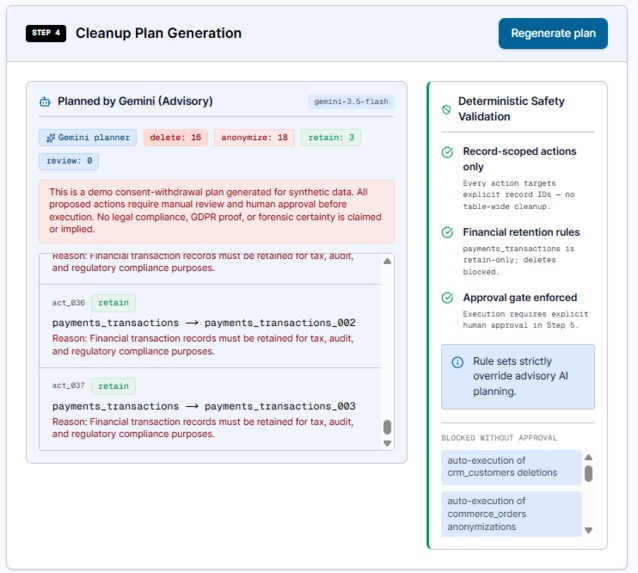Viewport: 638px width, 573px height.
Task: Click payments_transactions_002 record target
Action: pos(280,323)
